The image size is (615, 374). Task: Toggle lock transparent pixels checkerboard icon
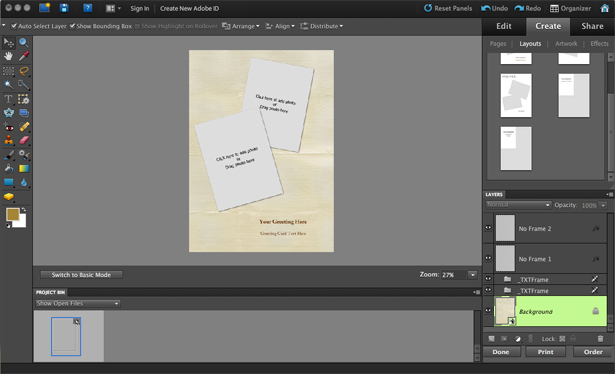coord(562,339)
